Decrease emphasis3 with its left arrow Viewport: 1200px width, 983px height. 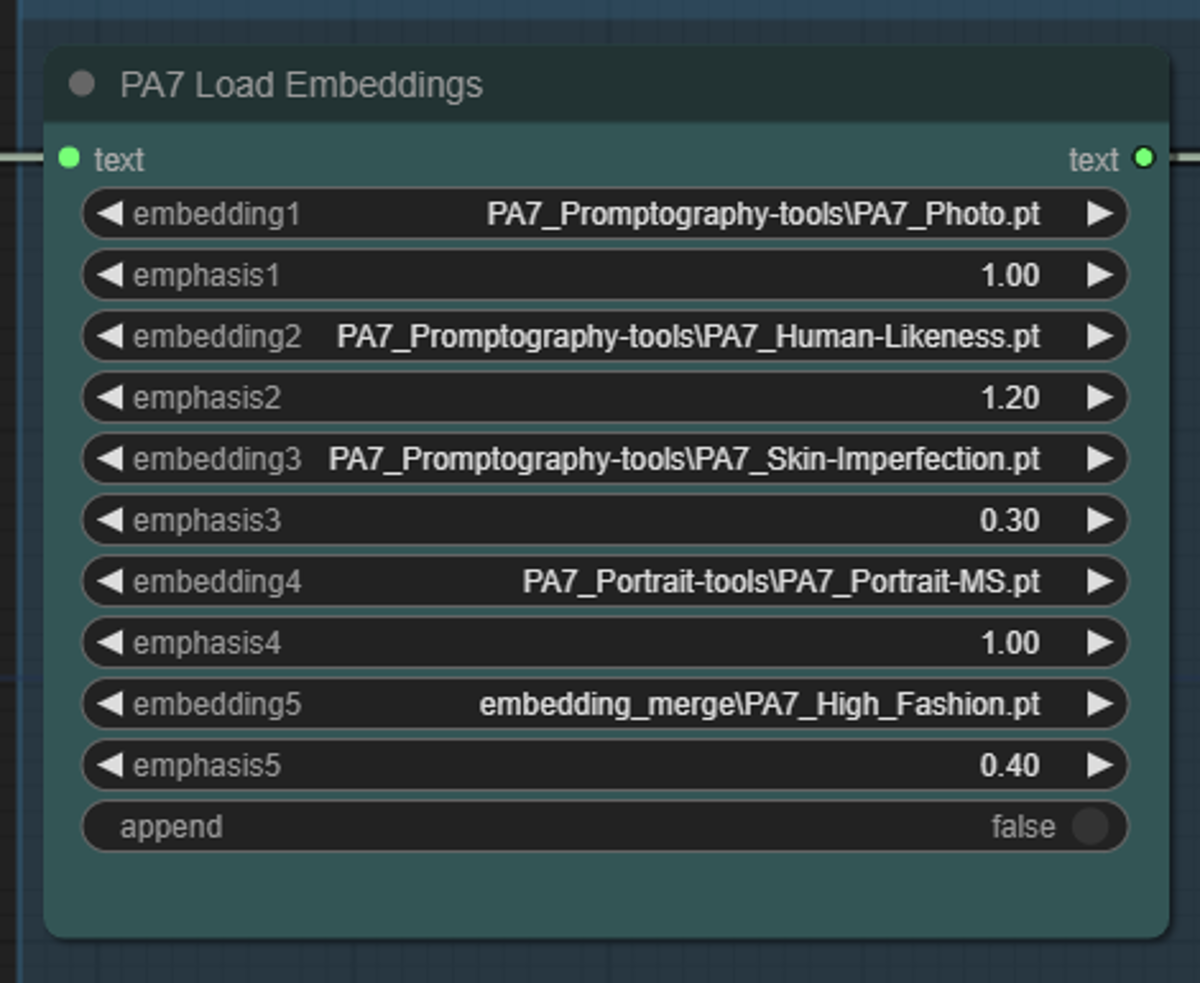click(x=110, y=520)
